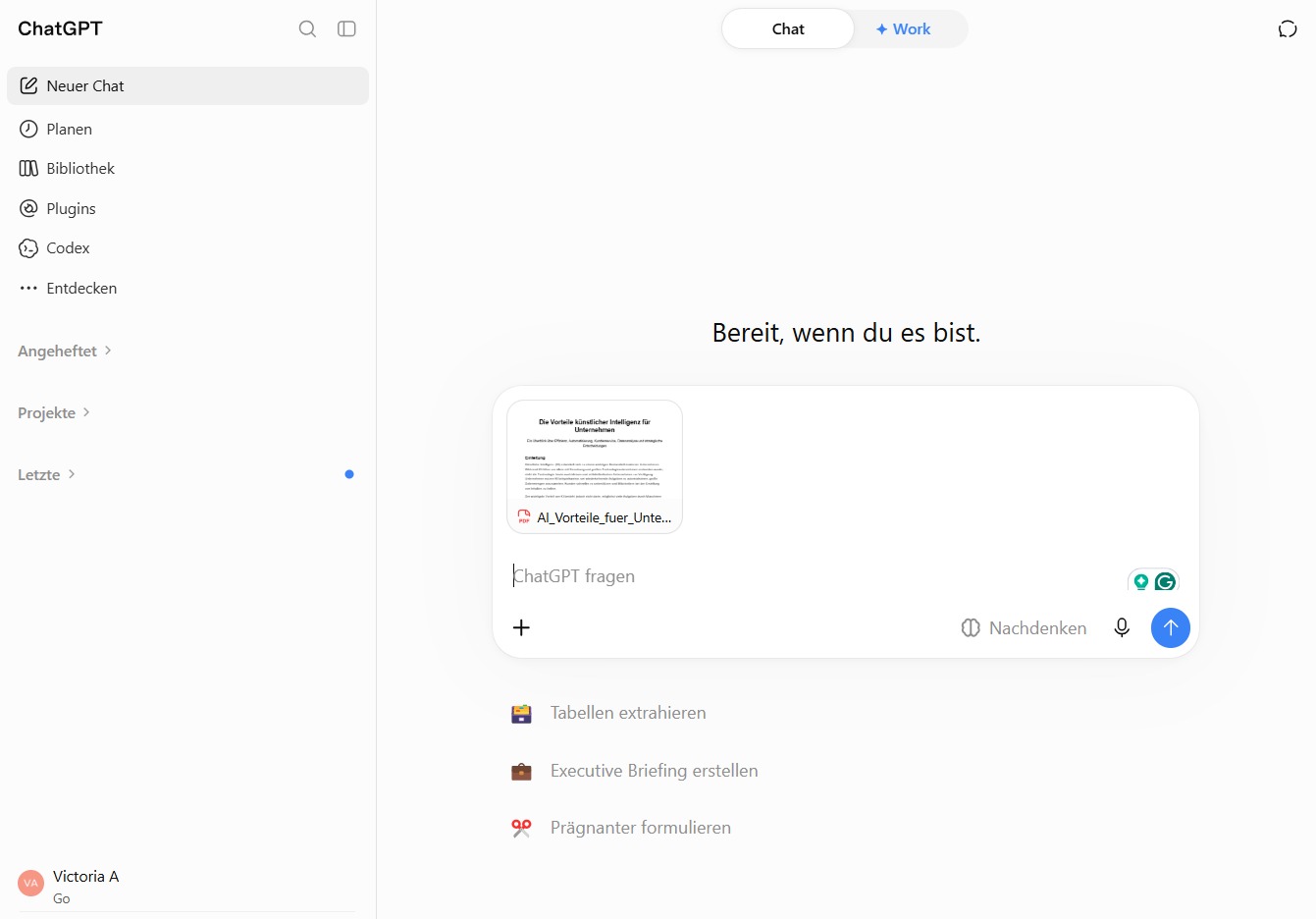The image size is (1316, 919).
Task: Click the Planen clock icon
Action: (x=28, y=129)
